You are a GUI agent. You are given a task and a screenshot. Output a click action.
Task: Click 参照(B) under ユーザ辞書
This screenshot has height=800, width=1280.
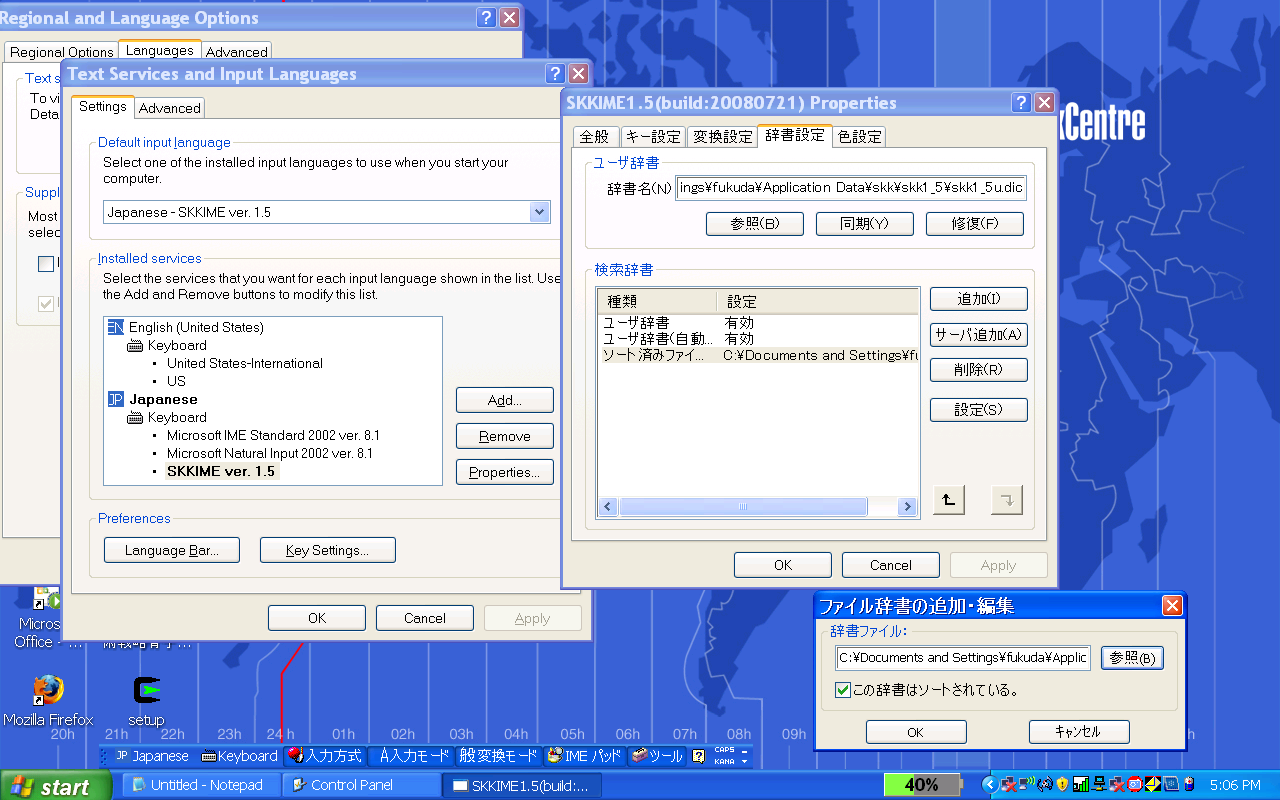(755, 224)
